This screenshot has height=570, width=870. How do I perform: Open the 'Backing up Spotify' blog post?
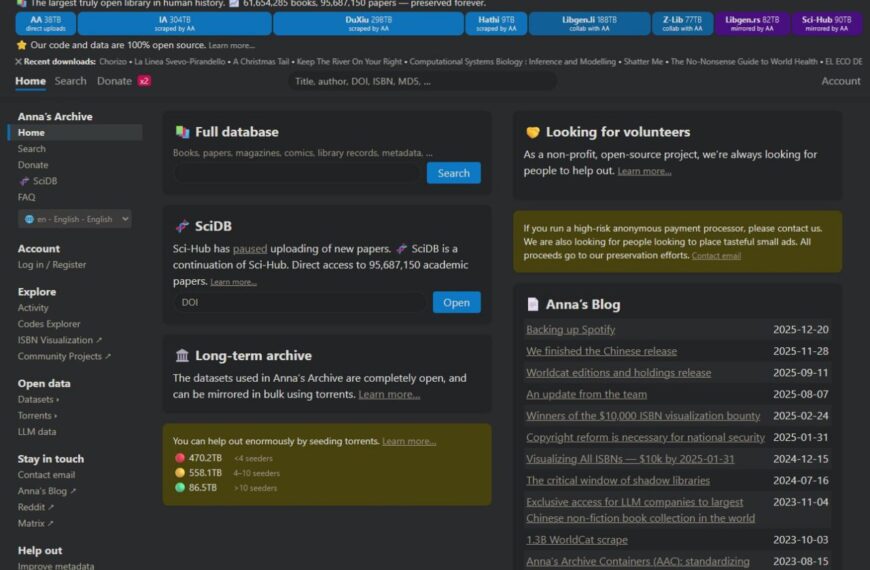click(570, 330)
